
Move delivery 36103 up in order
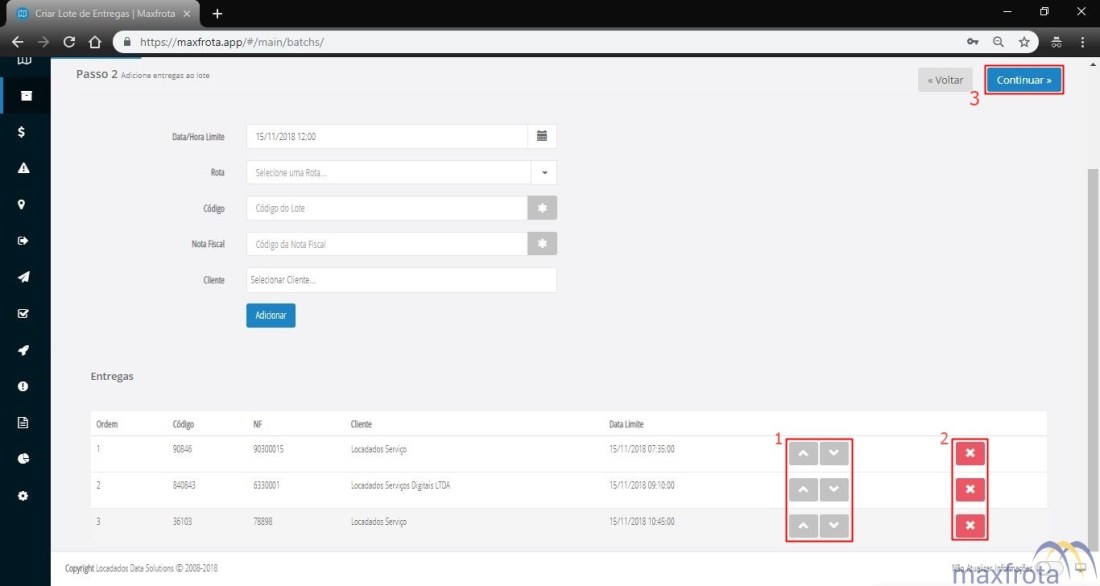803,526
